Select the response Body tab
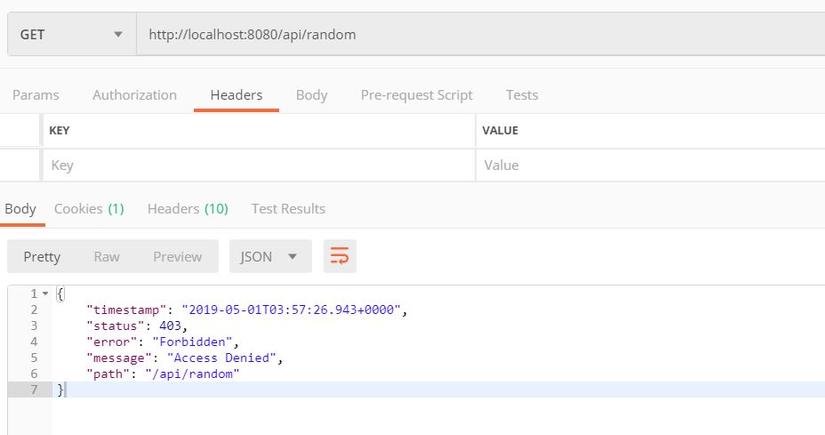The width and height of the screenshot is (825, 435). (20, 209)
